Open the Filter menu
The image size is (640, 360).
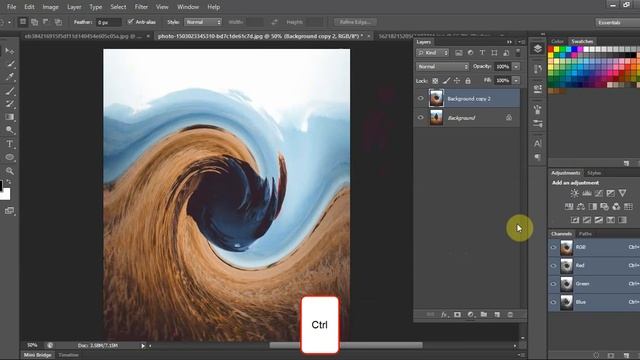141,7
